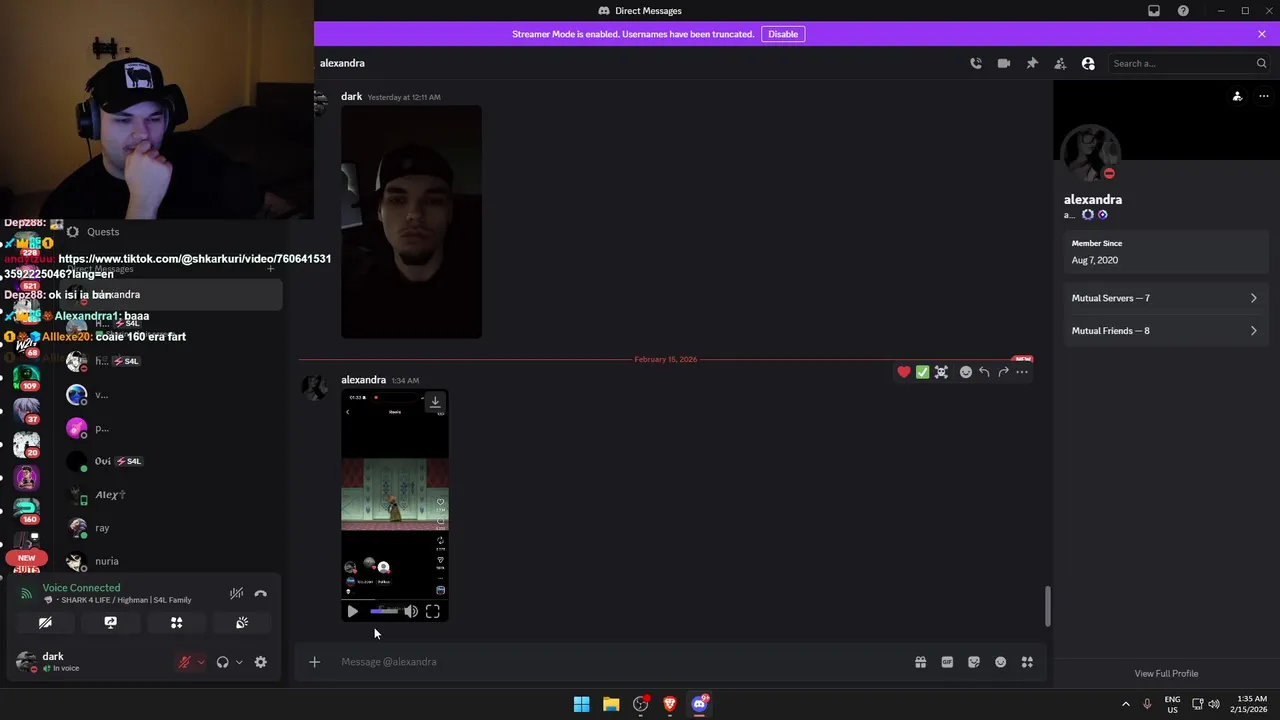The height and width of the screenshot is (720, 1280).
Task: Open alexandra's profile avatar in panel
Action: point(1091,154)
